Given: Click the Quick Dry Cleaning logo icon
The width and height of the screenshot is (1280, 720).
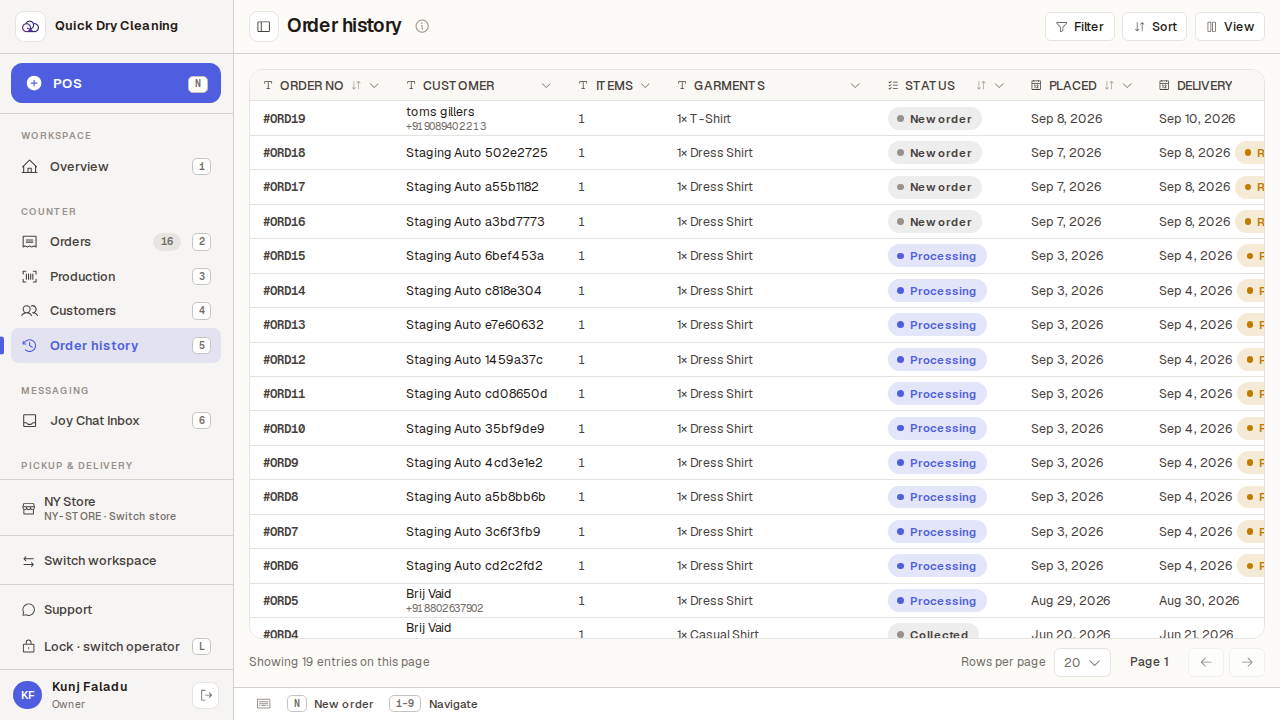Looking at the screenshot, I should coord(30,26).
